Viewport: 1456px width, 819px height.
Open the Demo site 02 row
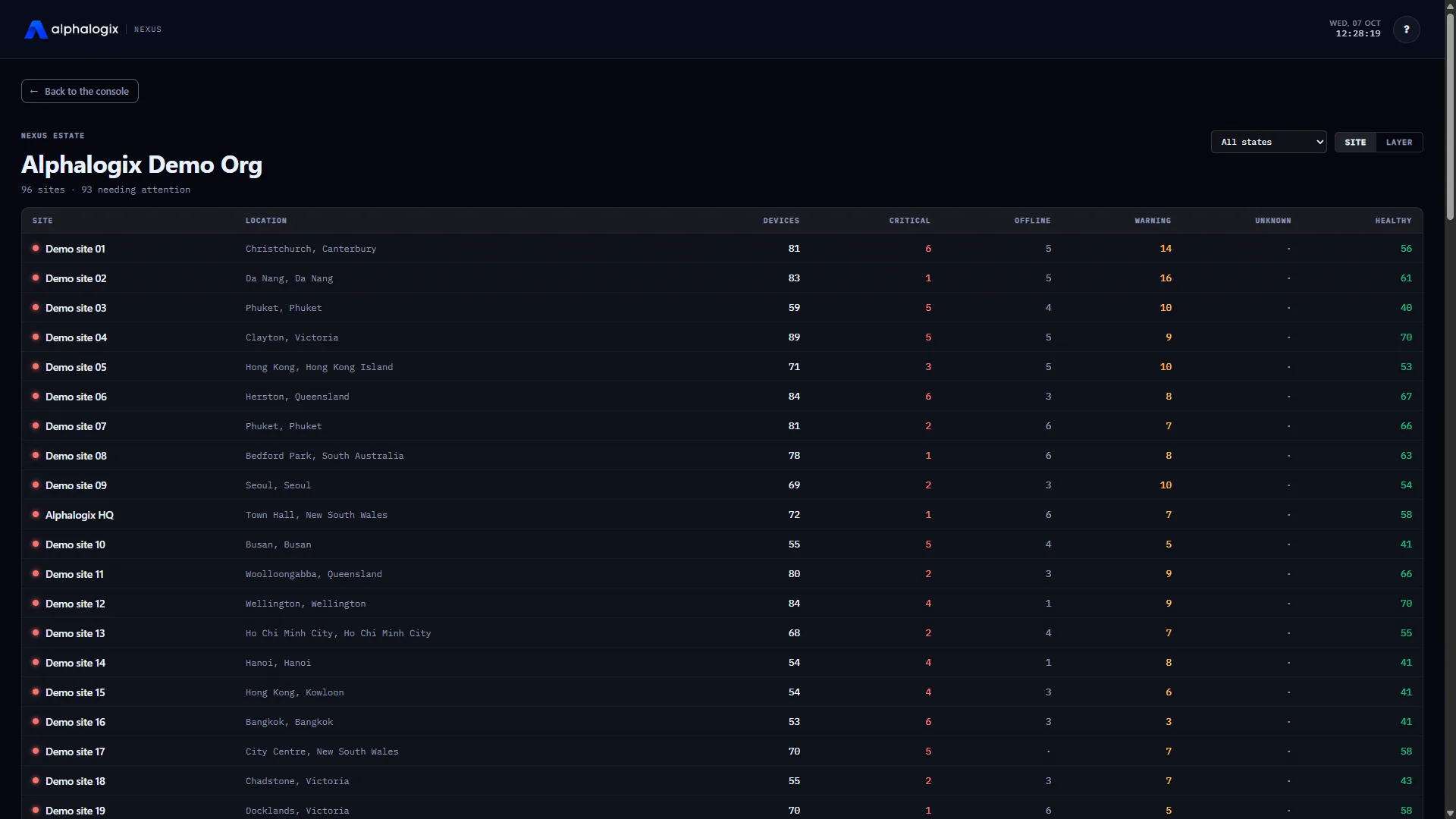click(722, 278)
